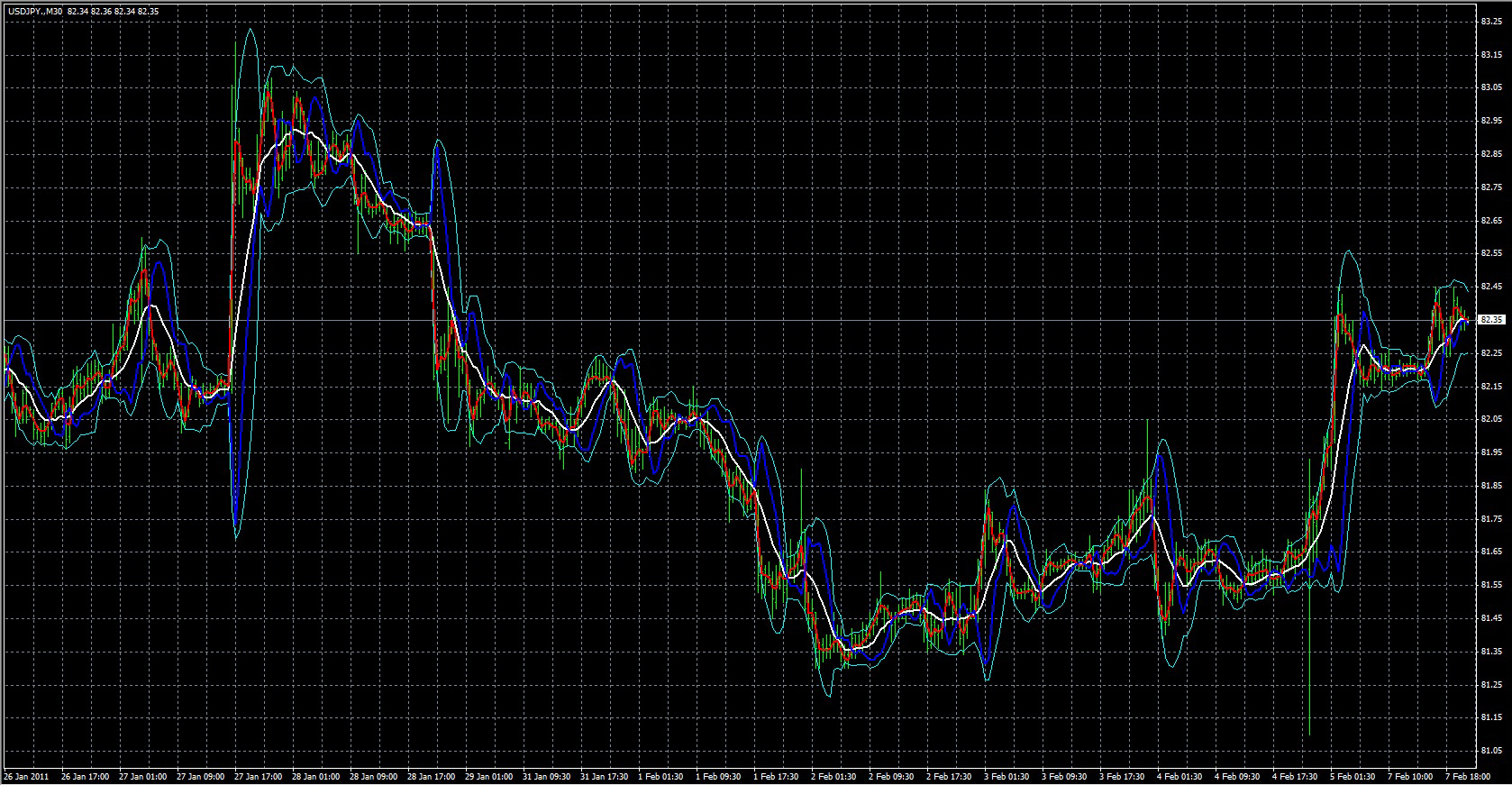Click the 81.55 price scale label
This screenshot has width=1512, height=785.
tap(1491, 585)
